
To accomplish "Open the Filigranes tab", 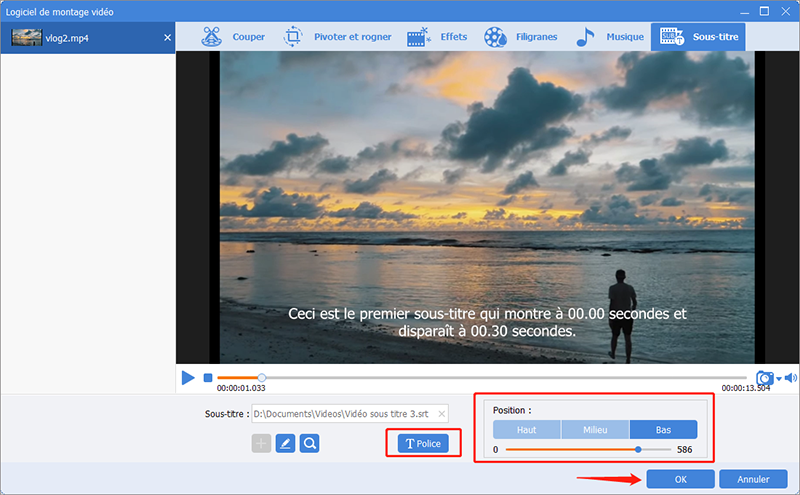I will pos(520,37).
